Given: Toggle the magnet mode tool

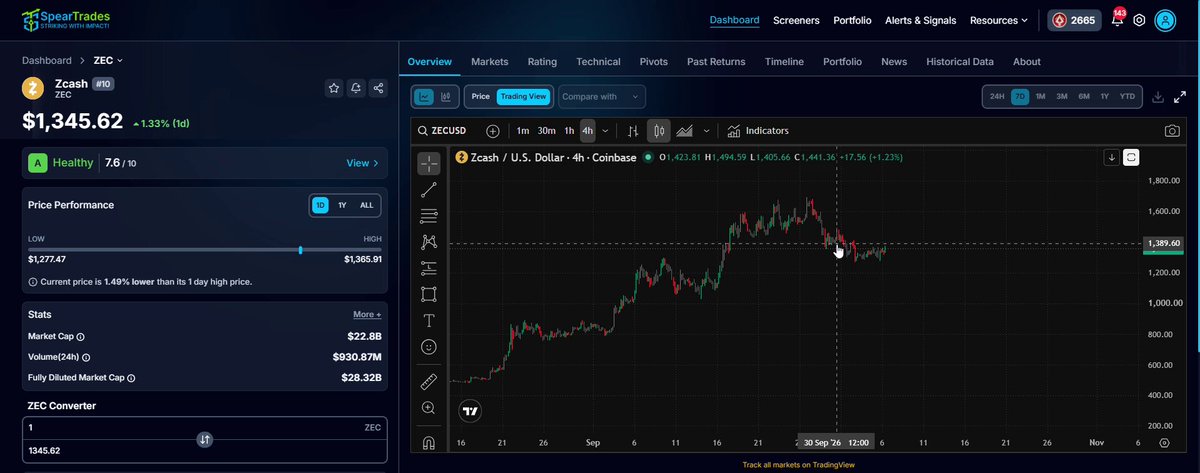Looking at the screenshot, I should [428, 442].
